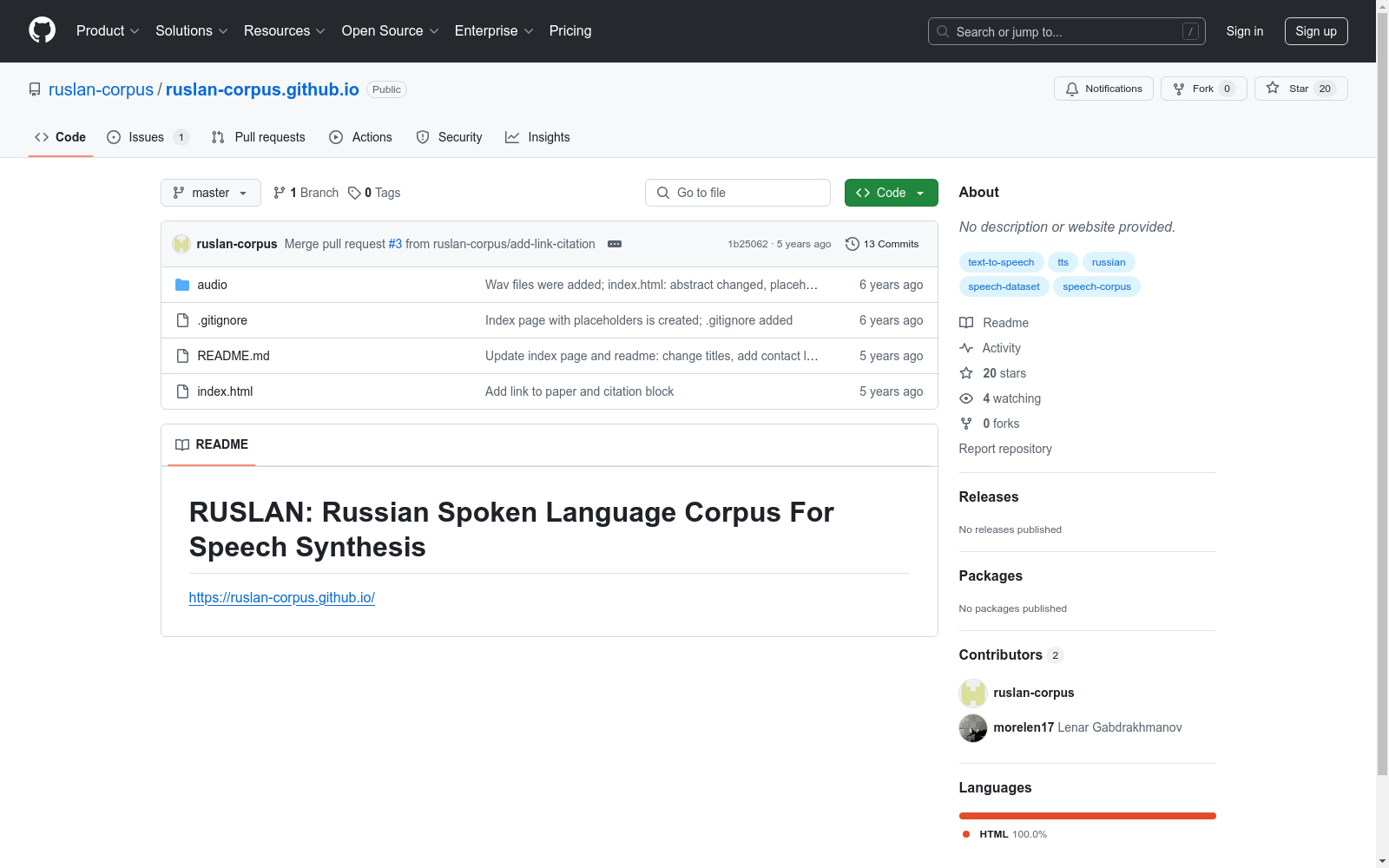This screenshot has width=1389, height=868.
Task: Click the book icon next to Readme
Action: pyautogui.click(x=966, y=323)
